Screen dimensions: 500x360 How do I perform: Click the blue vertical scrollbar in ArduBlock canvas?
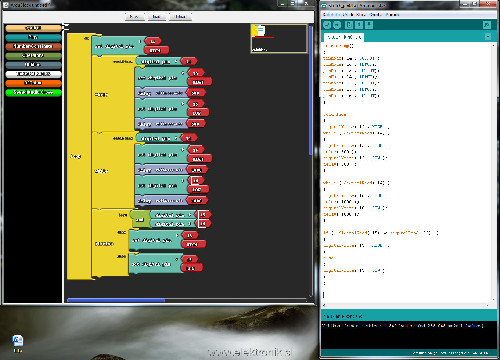(311, 90)
